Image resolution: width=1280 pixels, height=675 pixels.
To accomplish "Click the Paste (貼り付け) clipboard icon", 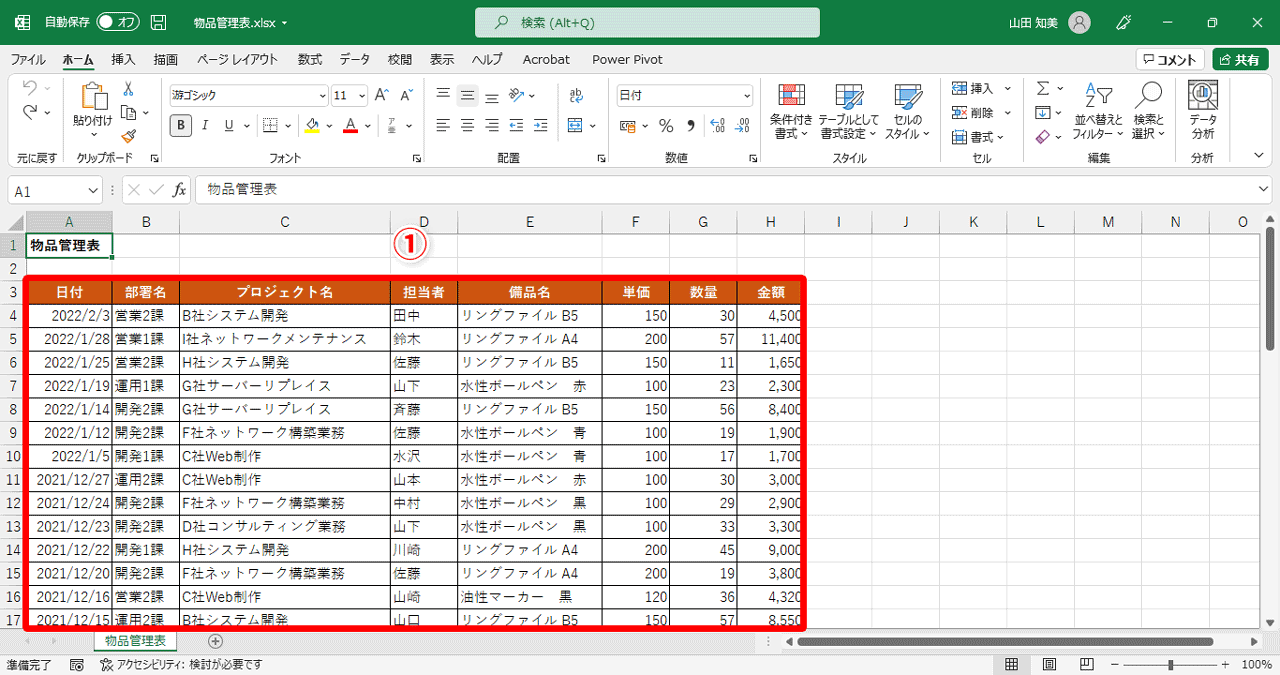I will 93,97.
